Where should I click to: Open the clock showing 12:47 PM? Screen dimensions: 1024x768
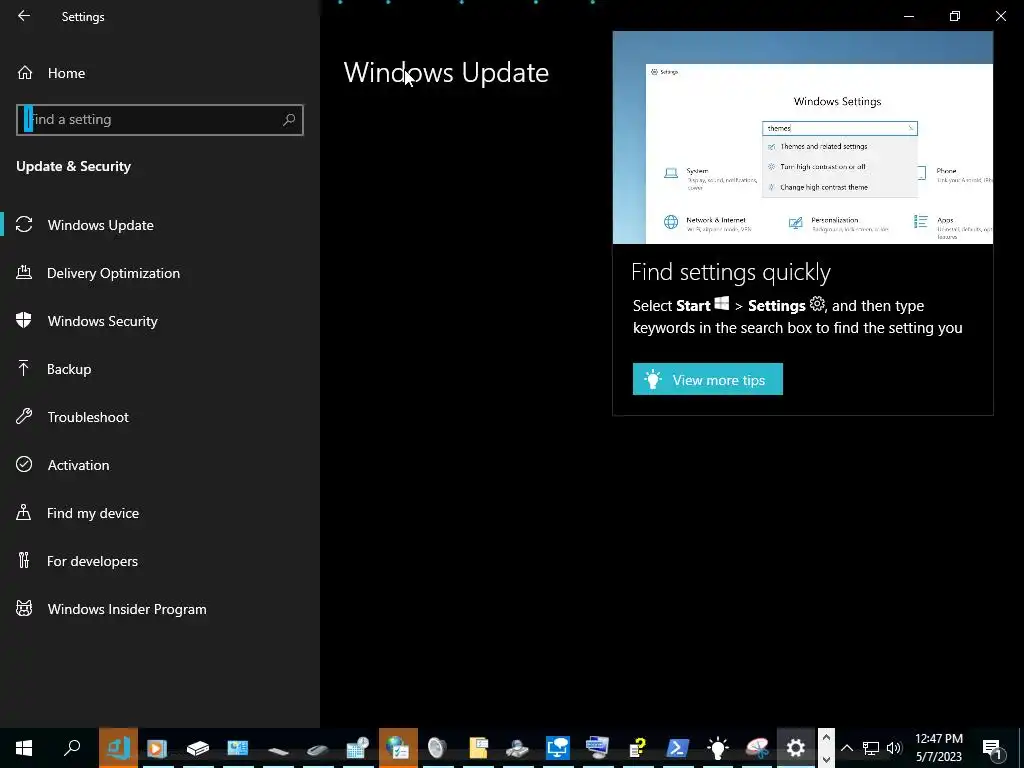point(938,748)
